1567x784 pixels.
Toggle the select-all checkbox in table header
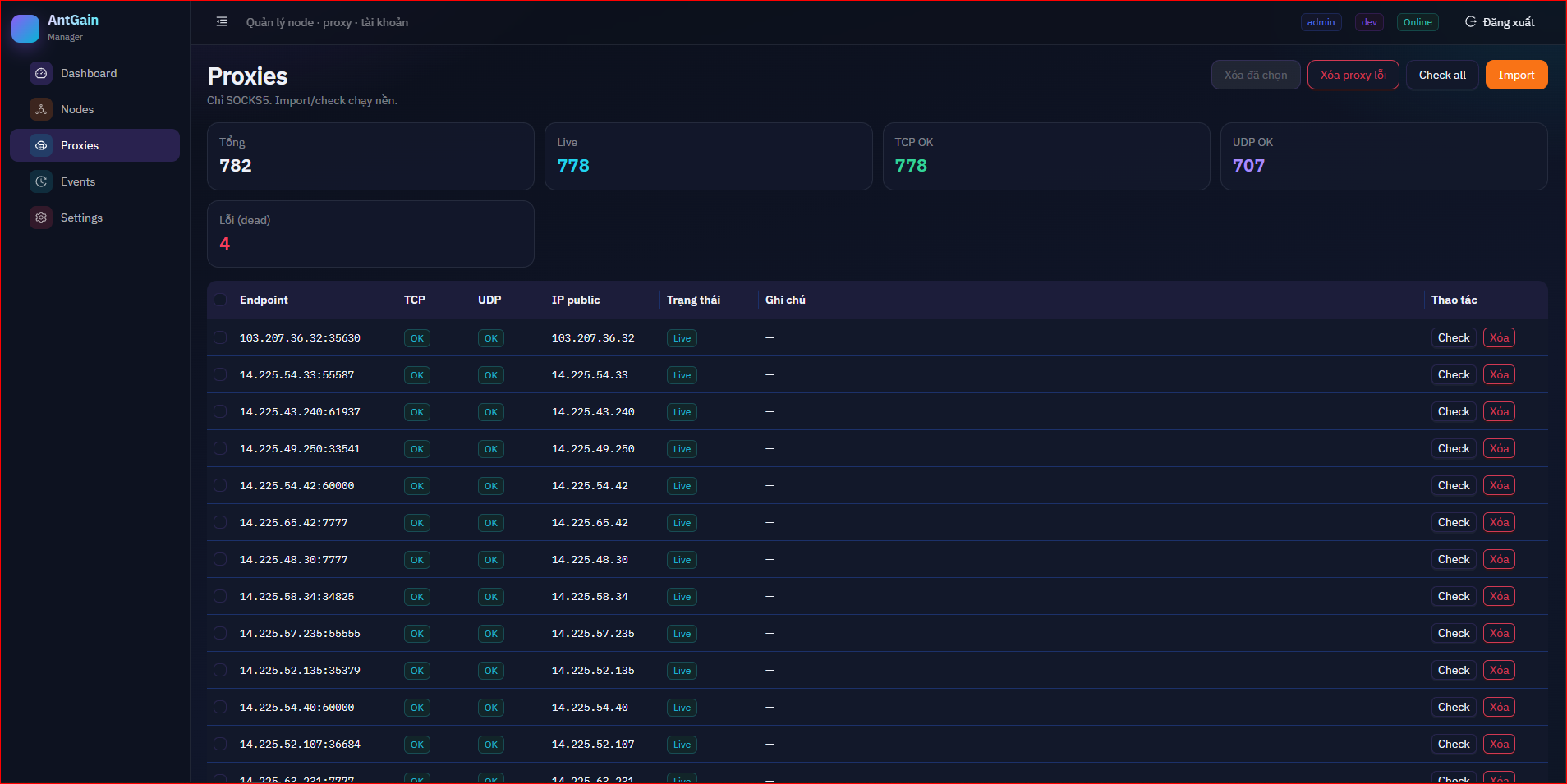pos(220,300)
